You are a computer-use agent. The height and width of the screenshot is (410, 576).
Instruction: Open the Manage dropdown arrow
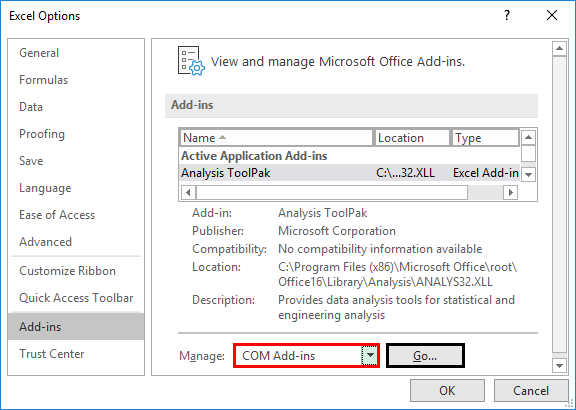click(x=370, y=355)
